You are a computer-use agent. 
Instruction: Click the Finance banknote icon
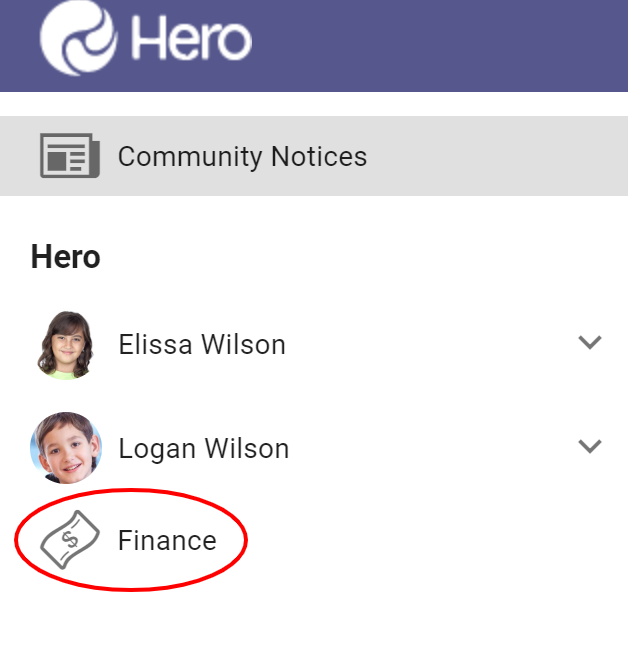coord(70,540)
